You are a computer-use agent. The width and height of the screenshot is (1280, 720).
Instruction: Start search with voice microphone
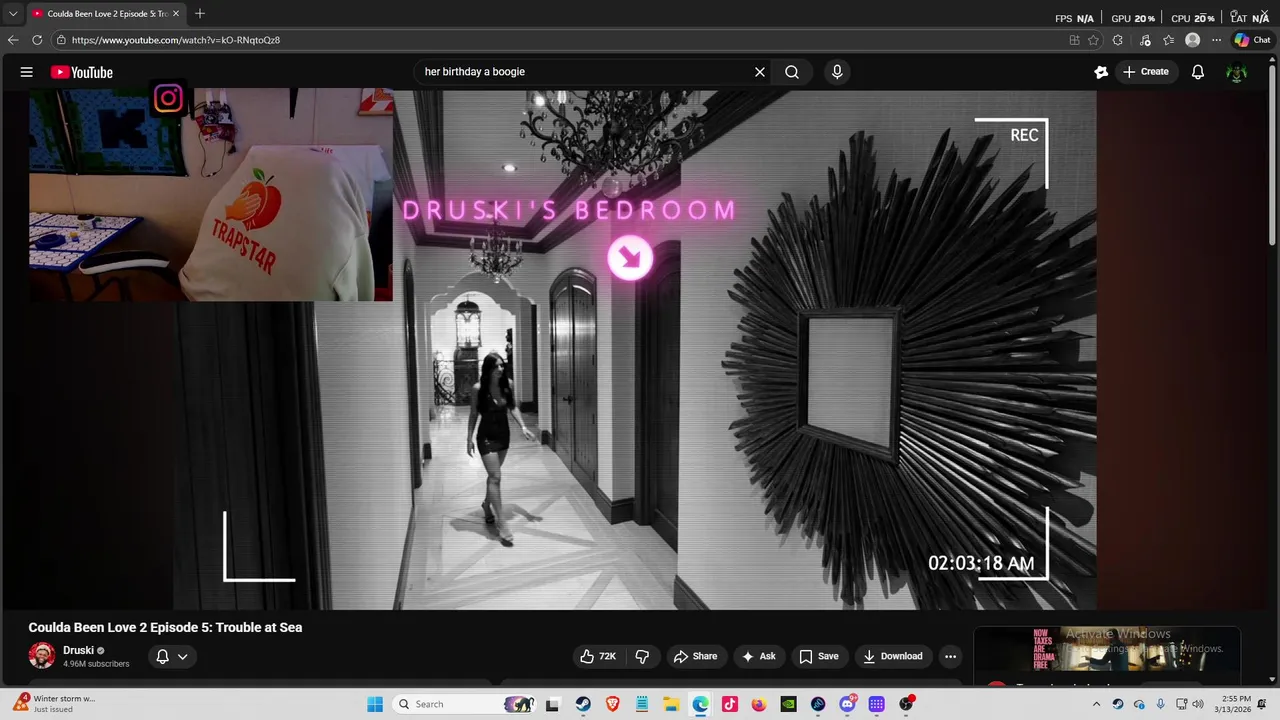point(837,72)
